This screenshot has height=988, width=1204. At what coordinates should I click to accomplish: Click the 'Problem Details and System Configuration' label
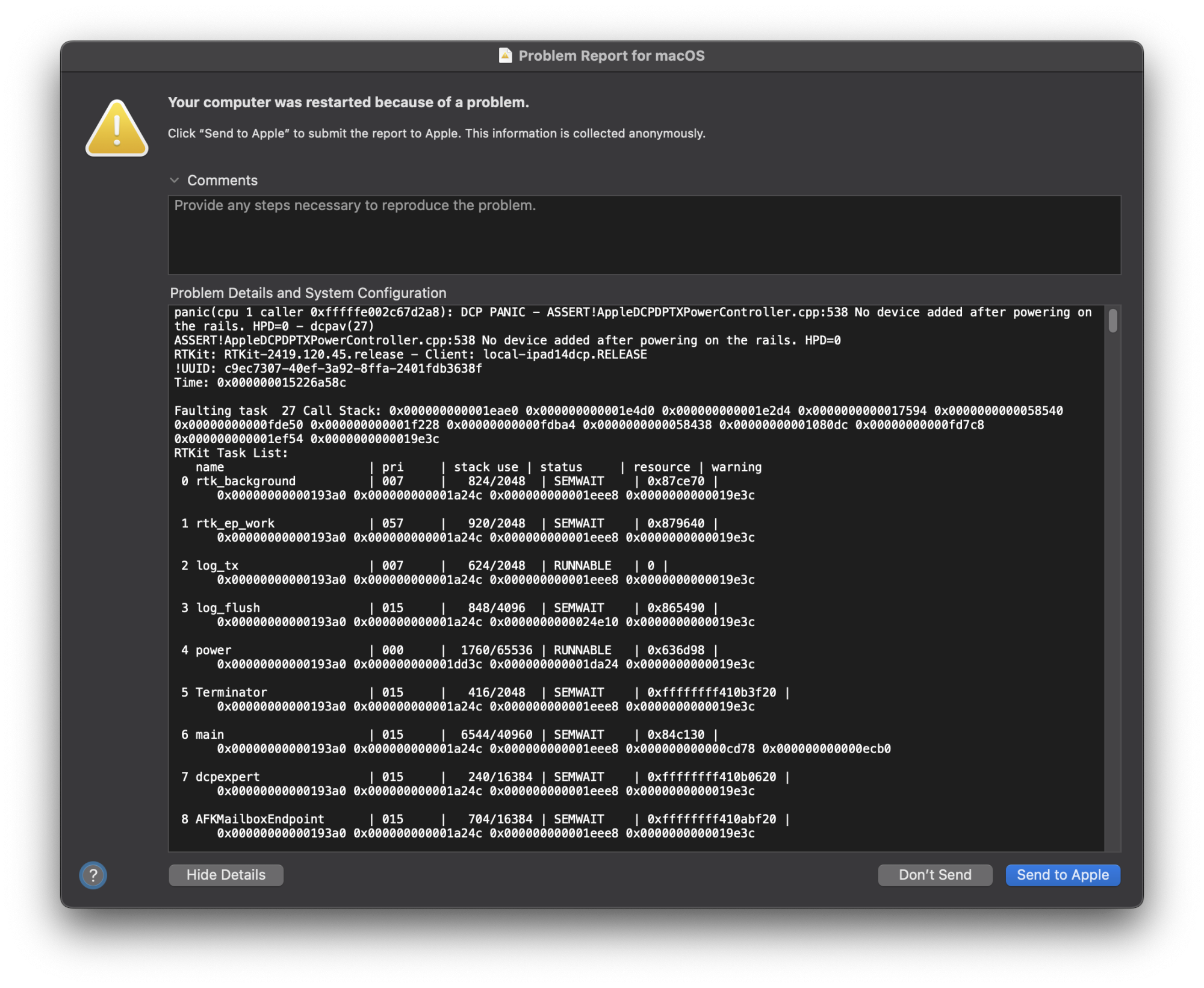click(308, 293)
